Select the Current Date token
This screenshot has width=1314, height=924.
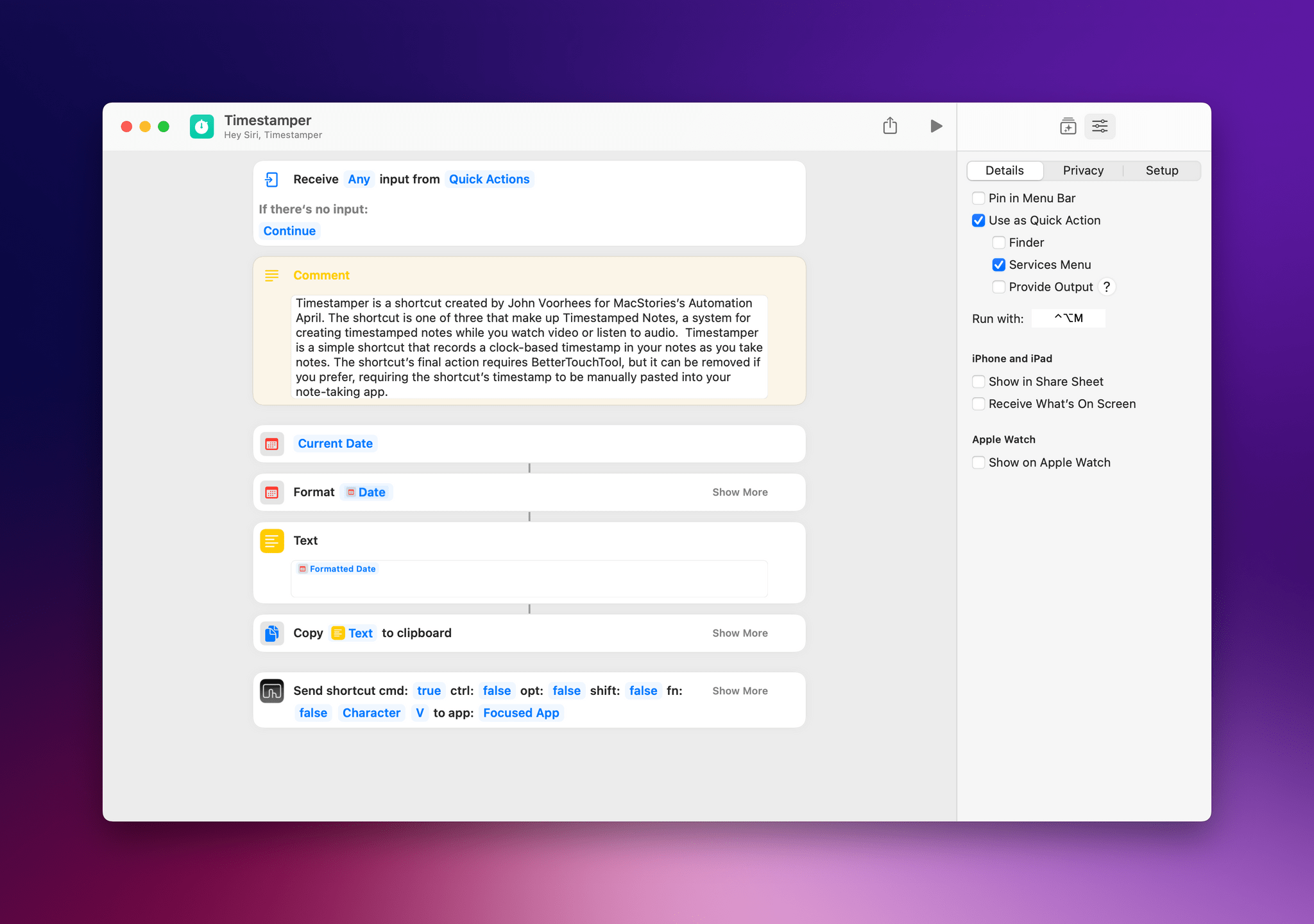pyautogui.click(x=335, y=444)
